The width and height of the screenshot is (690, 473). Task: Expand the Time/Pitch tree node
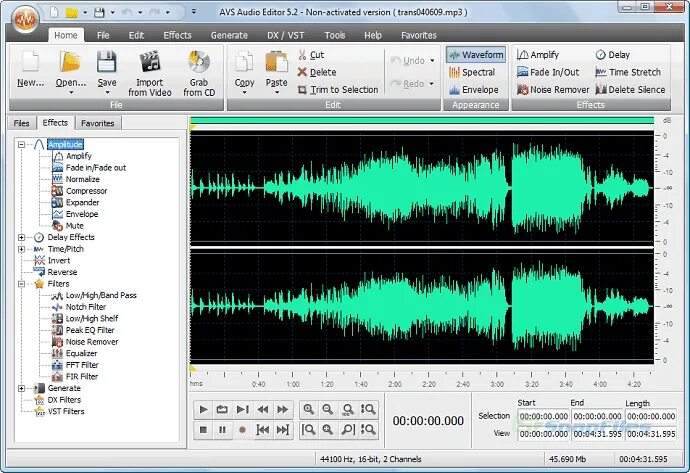click(21, 249)
